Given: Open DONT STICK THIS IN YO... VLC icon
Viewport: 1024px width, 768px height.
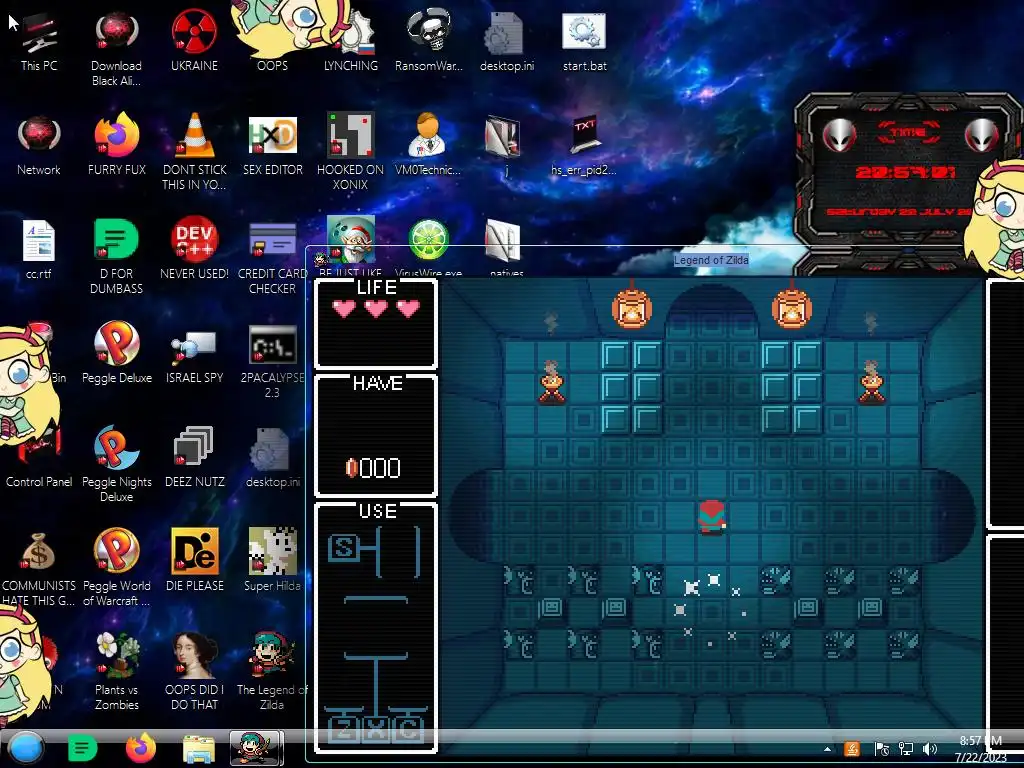Looking at the screenshot, I should [x=194, y=152].
